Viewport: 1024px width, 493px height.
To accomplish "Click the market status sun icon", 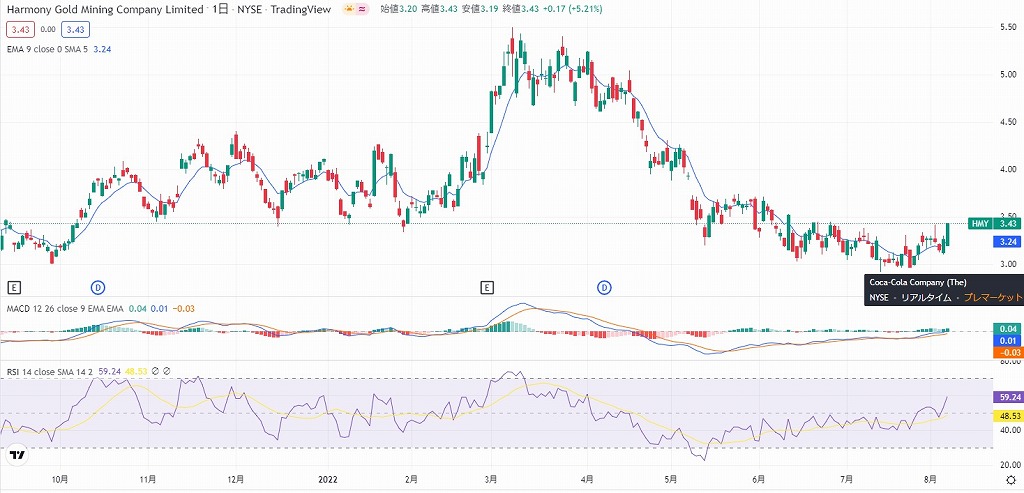I will pos(348,9).
